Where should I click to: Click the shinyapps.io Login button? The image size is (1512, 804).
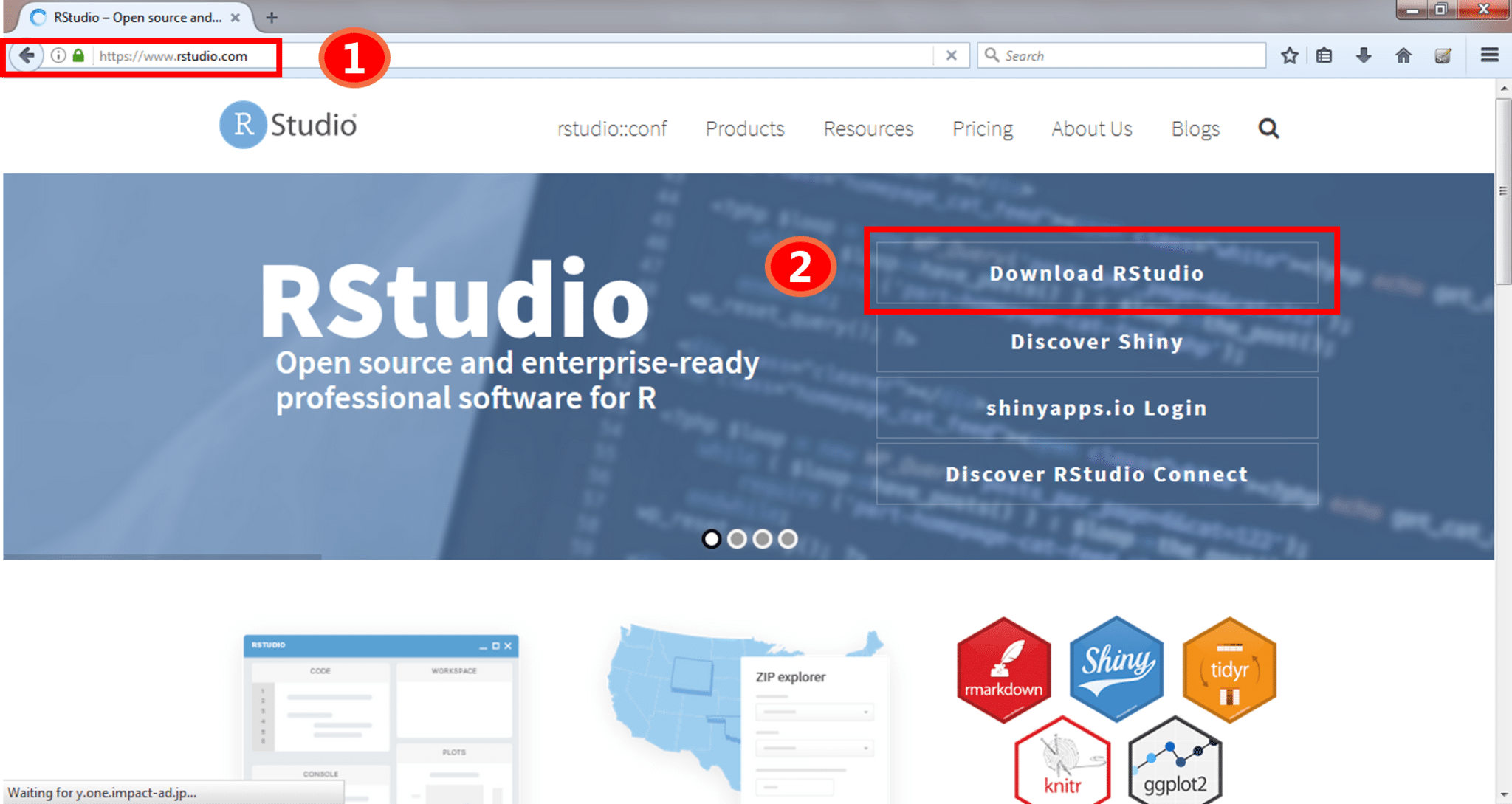coord(1096,408)
